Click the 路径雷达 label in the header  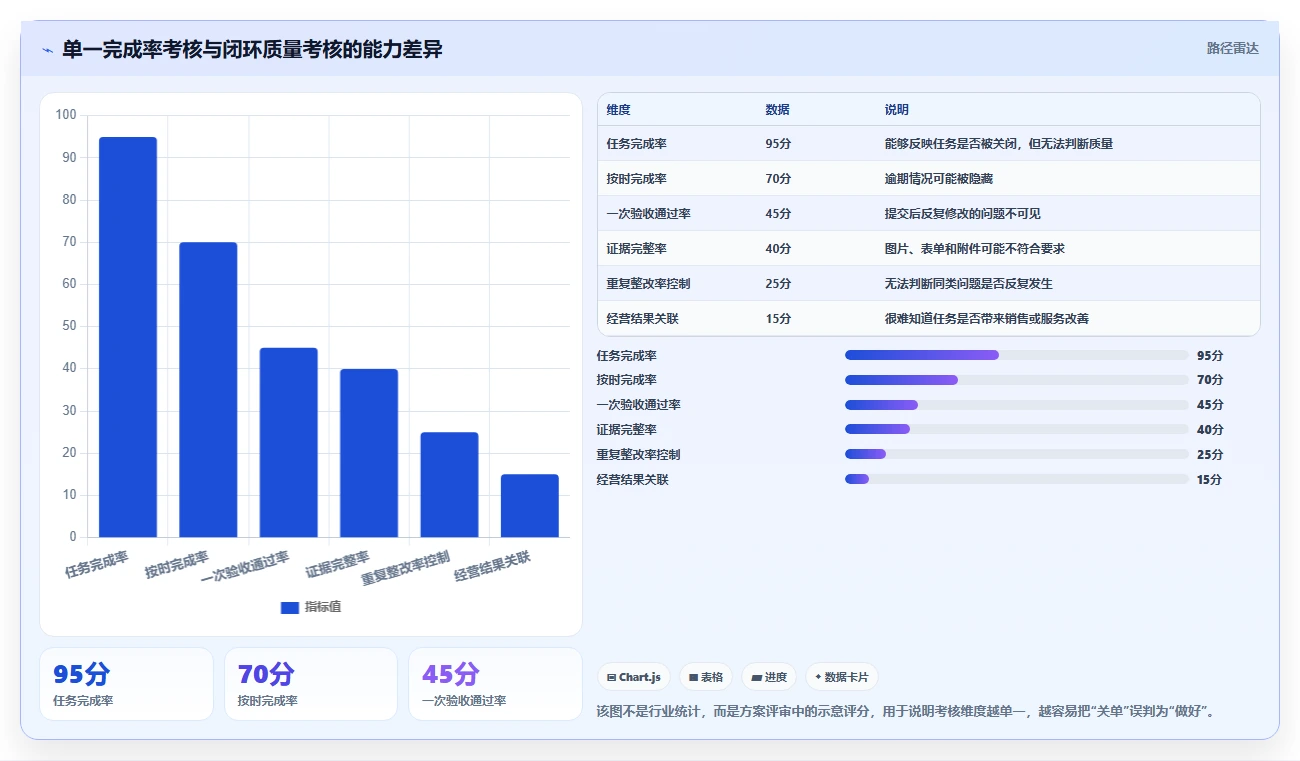point(1232,48)
